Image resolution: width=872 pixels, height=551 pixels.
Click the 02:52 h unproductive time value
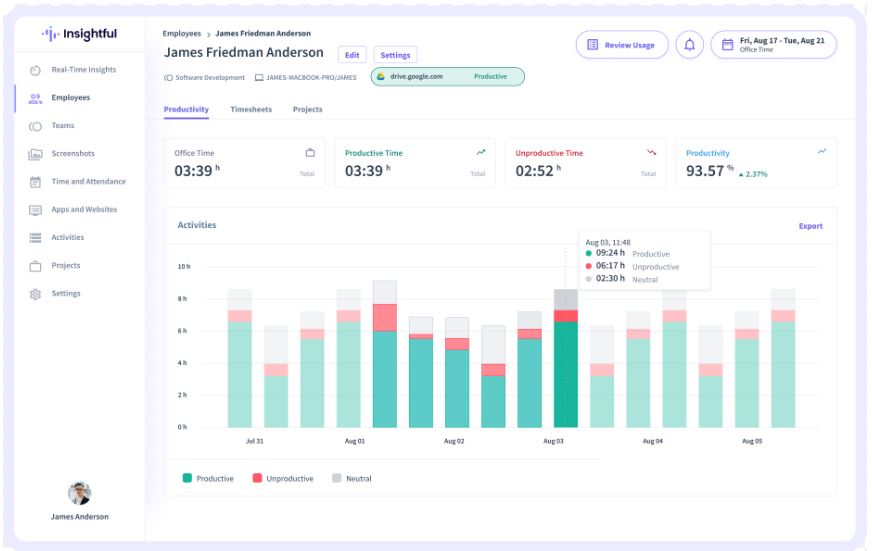tap(538, 171)
